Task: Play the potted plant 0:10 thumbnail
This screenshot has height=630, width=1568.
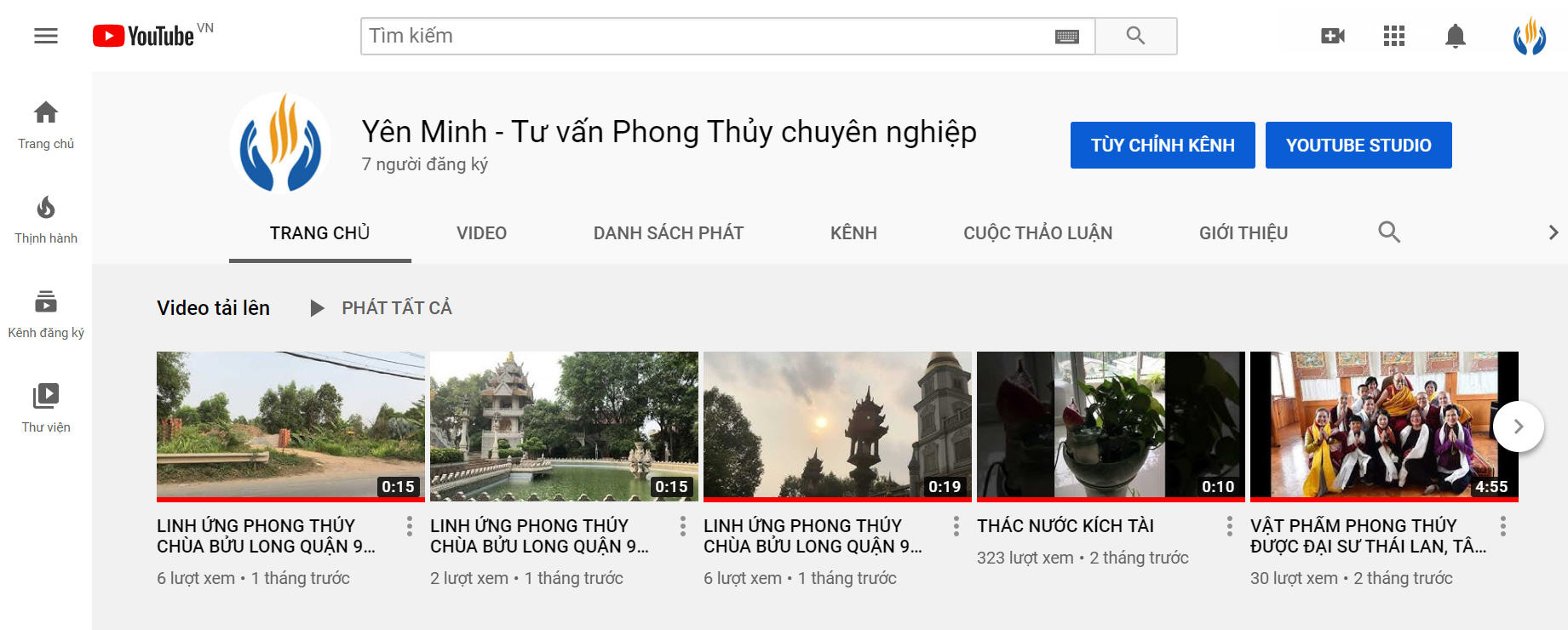Action: coord(1111,427)
